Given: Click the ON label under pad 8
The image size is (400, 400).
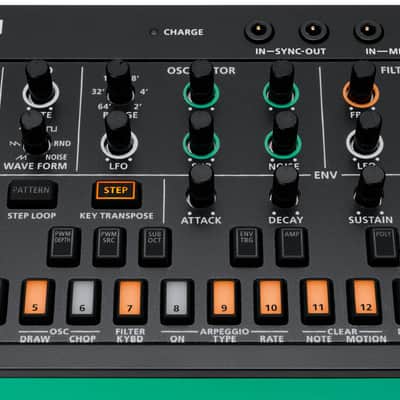Looking at the screenshot, I should pyautogui.click(x=177, y=339).
